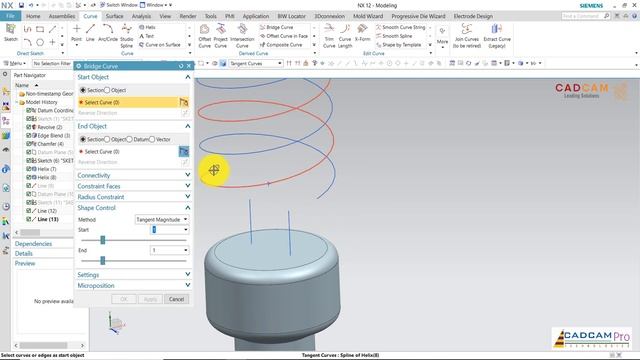This screenshot has width=640, height=360.
Task: Click the Helix curve command
Action: 147,27
